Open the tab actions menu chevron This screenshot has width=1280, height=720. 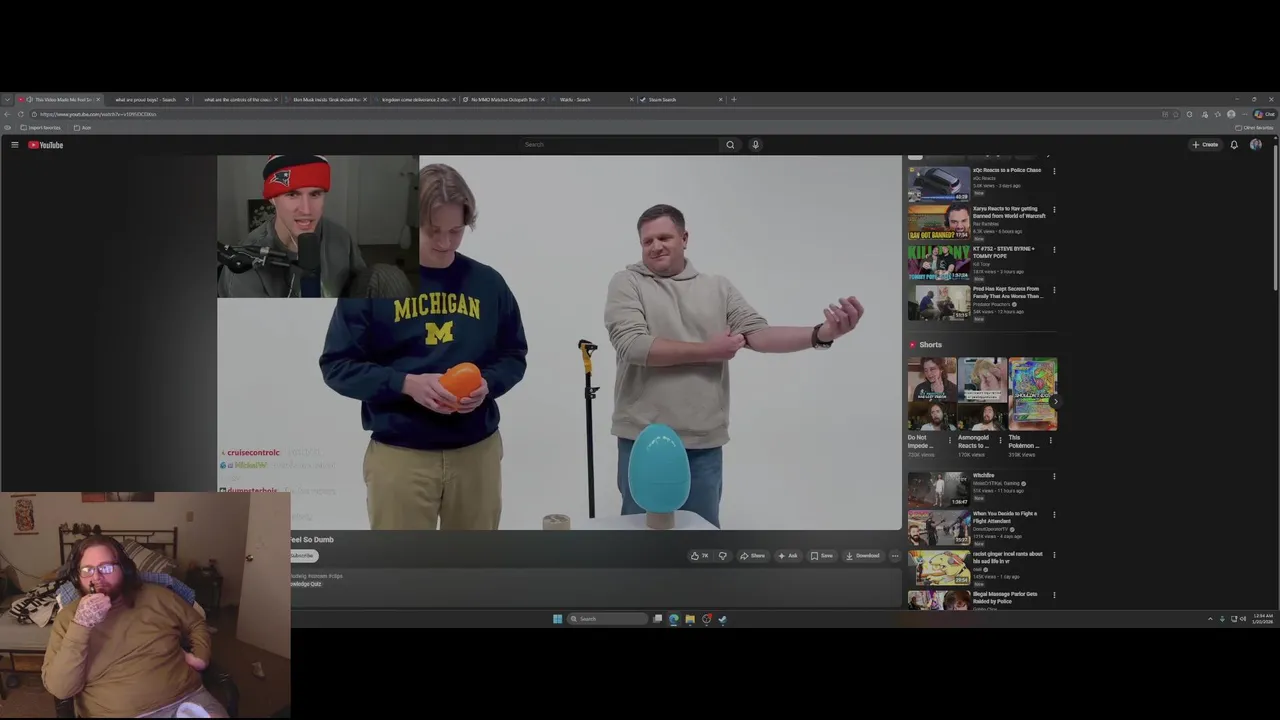coord(8,99)
